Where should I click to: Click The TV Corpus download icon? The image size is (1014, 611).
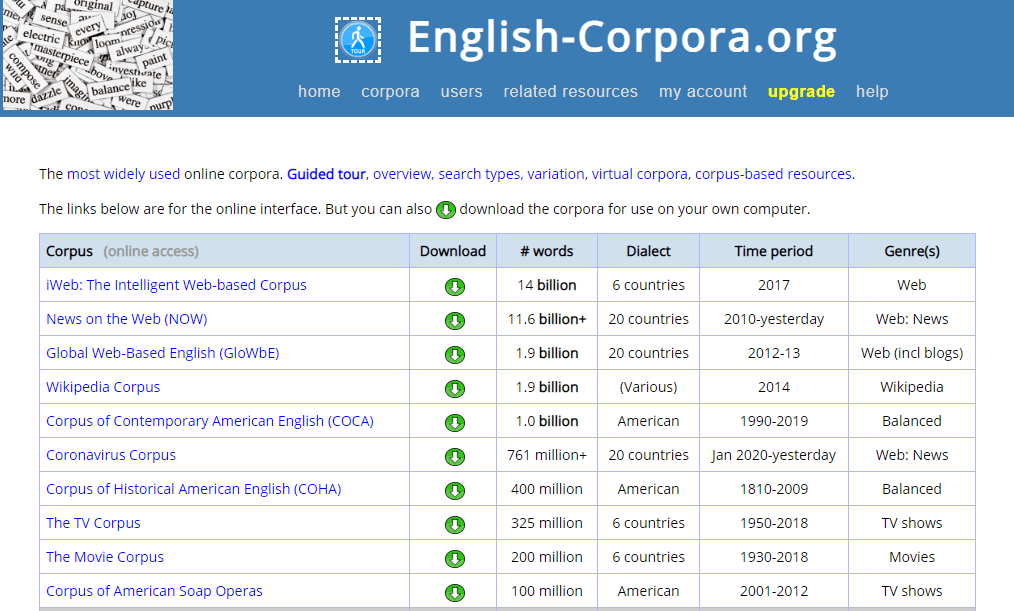tap(455, 524)
